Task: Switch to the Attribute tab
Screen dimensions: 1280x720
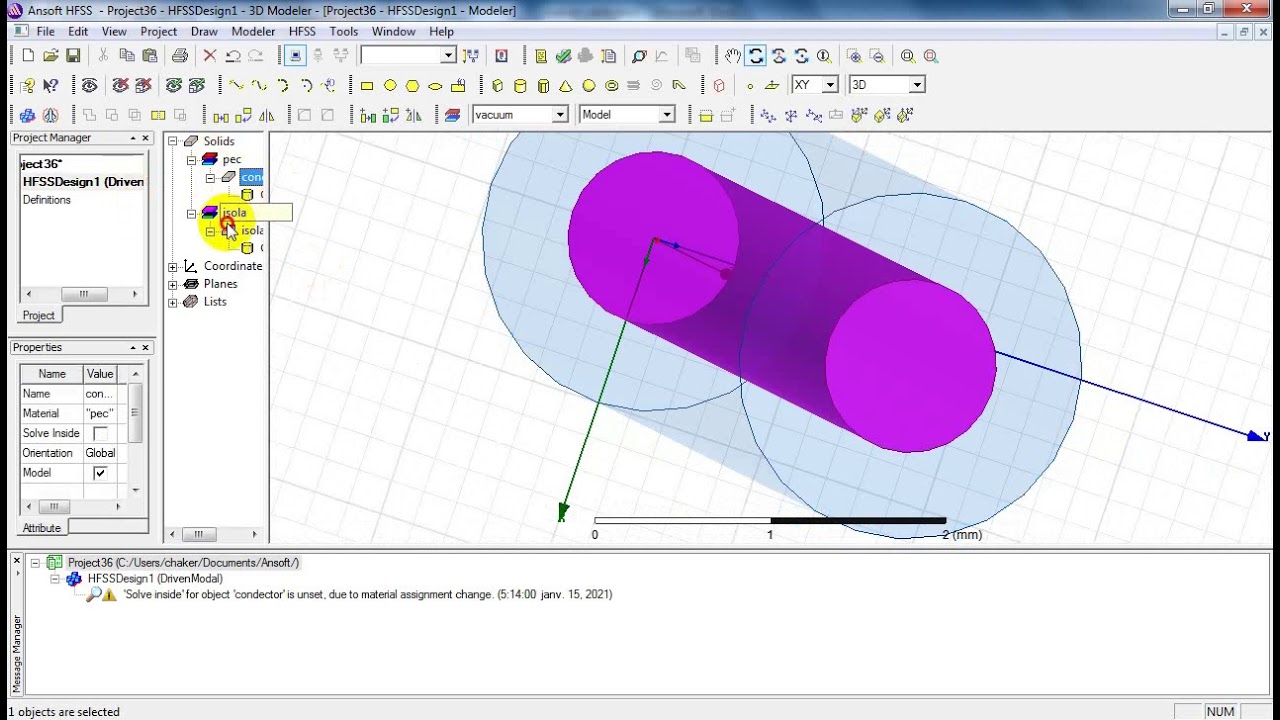Action: tap(42, 527)
